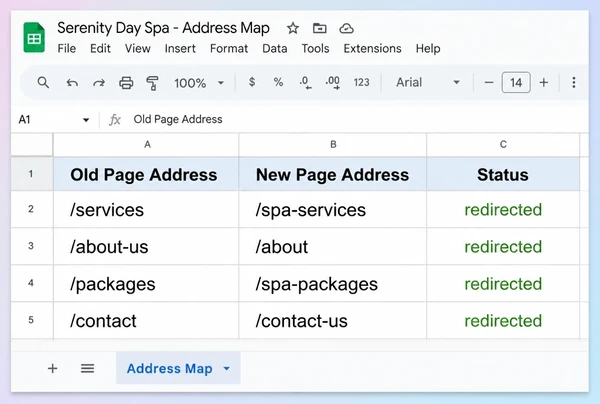Open the Data menu
The image size is (600, 404).
click(274, 49)
